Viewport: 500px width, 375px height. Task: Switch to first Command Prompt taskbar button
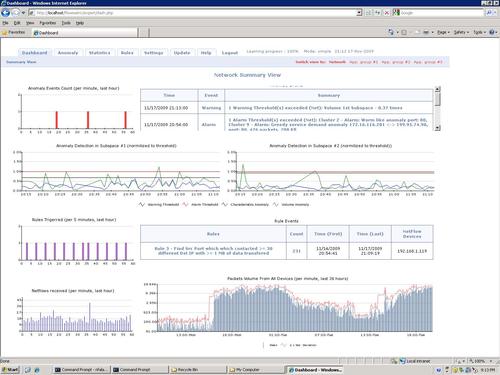82,370
